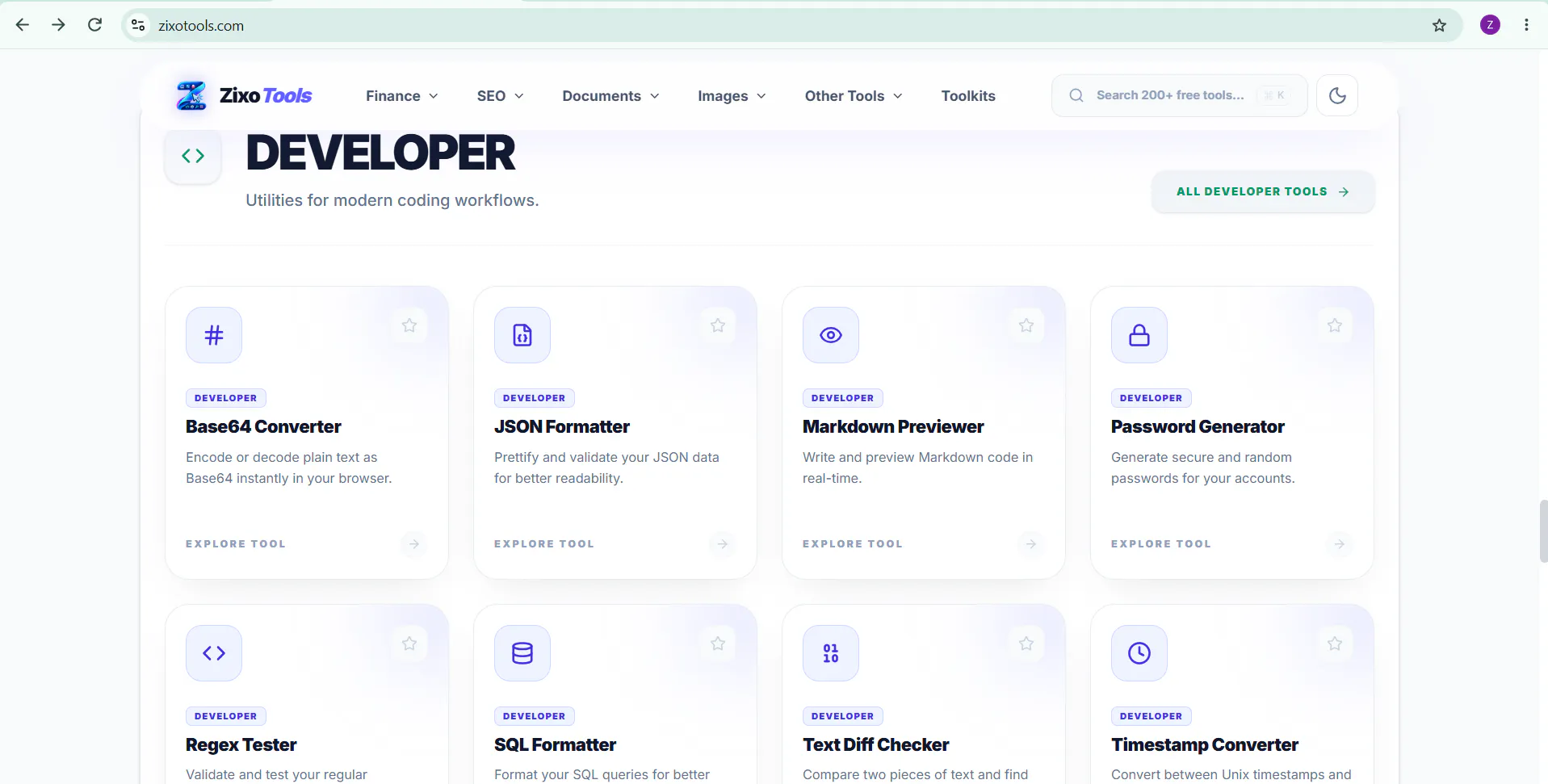Expand the Images dropdown menu
Viewport: 1548px width, 784px height.
tap(732, 96)
